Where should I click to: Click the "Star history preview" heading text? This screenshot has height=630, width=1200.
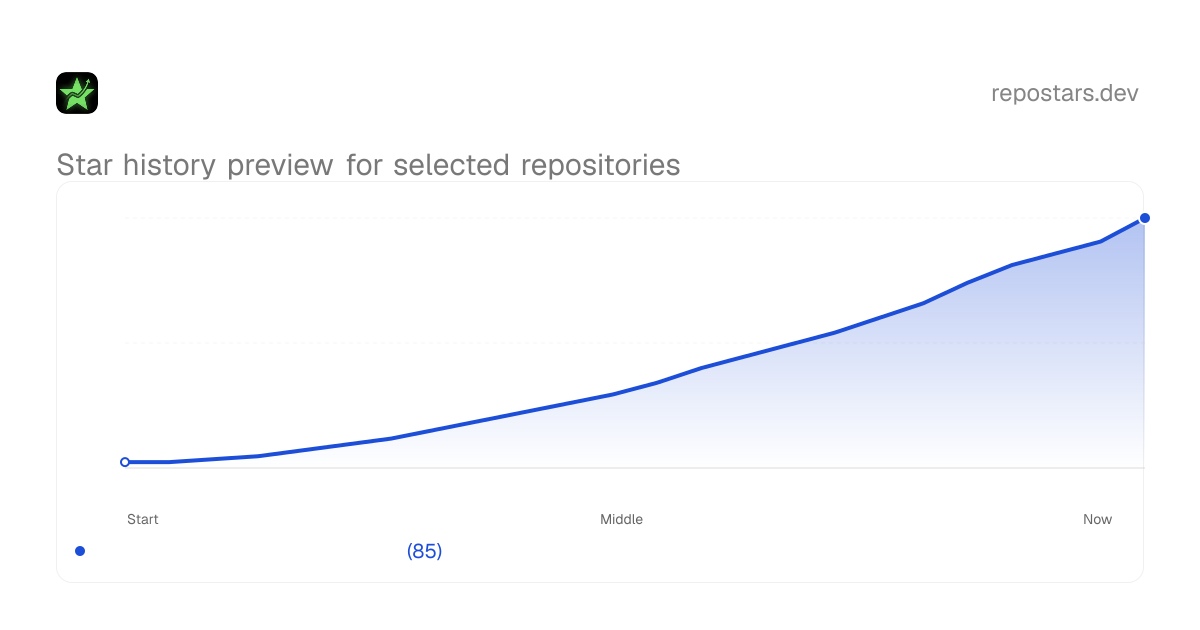(195, 165)
